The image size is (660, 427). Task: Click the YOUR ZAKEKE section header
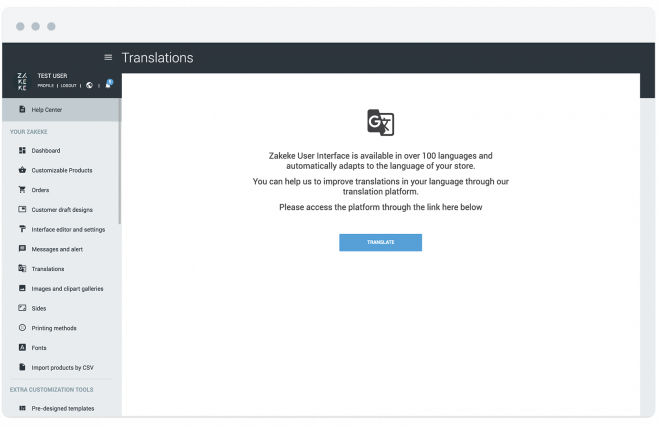[x=29, y=132]
